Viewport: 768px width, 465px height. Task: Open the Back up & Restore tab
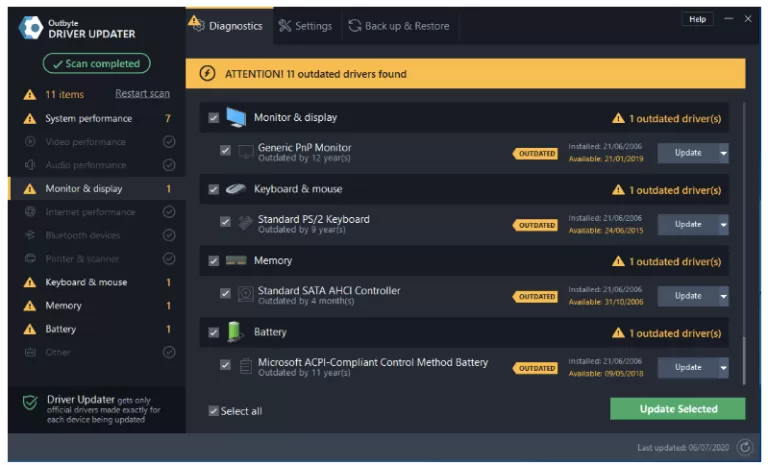coord(399,26)
